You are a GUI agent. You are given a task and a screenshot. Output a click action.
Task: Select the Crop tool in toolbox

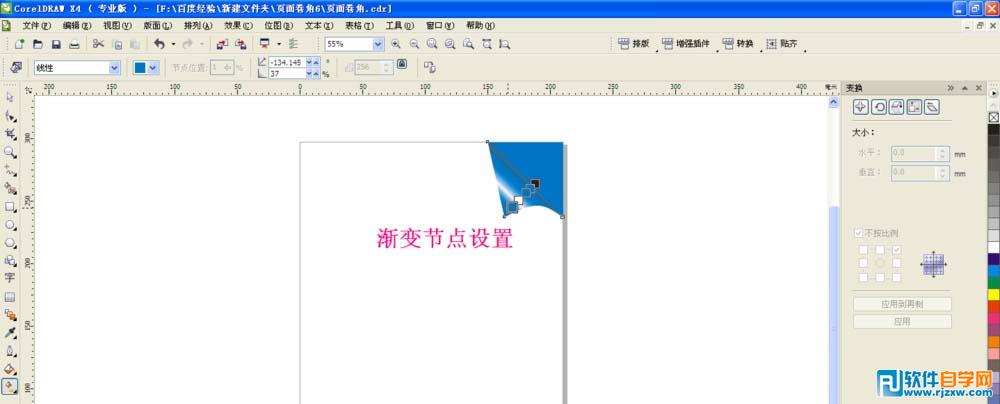(10, 134)
